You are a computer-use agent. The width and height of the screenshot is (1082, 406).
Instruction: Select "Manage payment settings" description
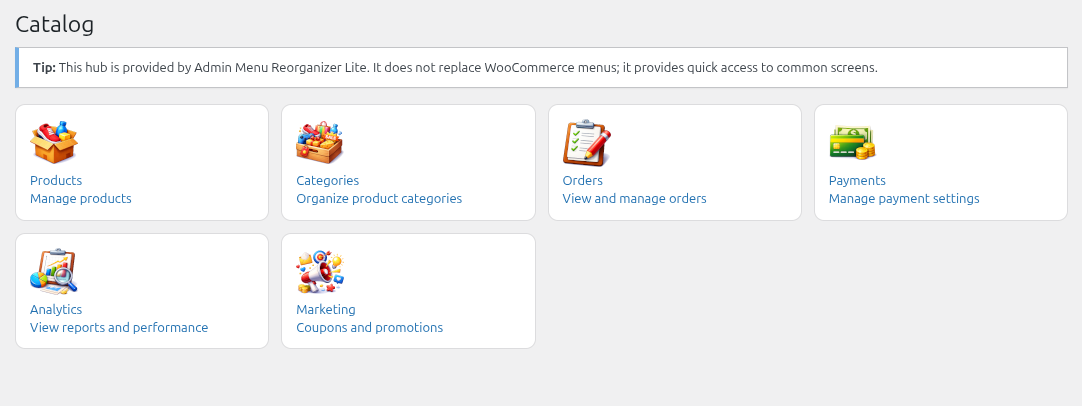(x=904, y=199)
